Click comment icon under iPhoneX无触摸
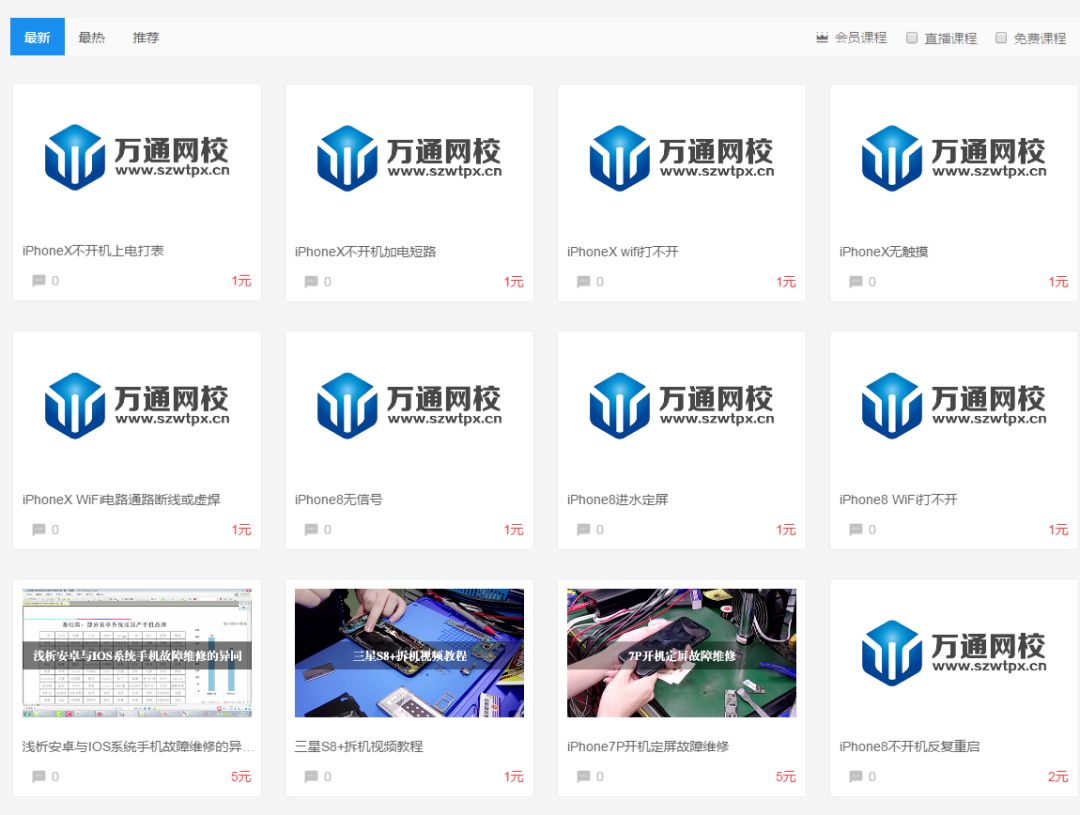The image size is (1080, 815). pos(856,281)
